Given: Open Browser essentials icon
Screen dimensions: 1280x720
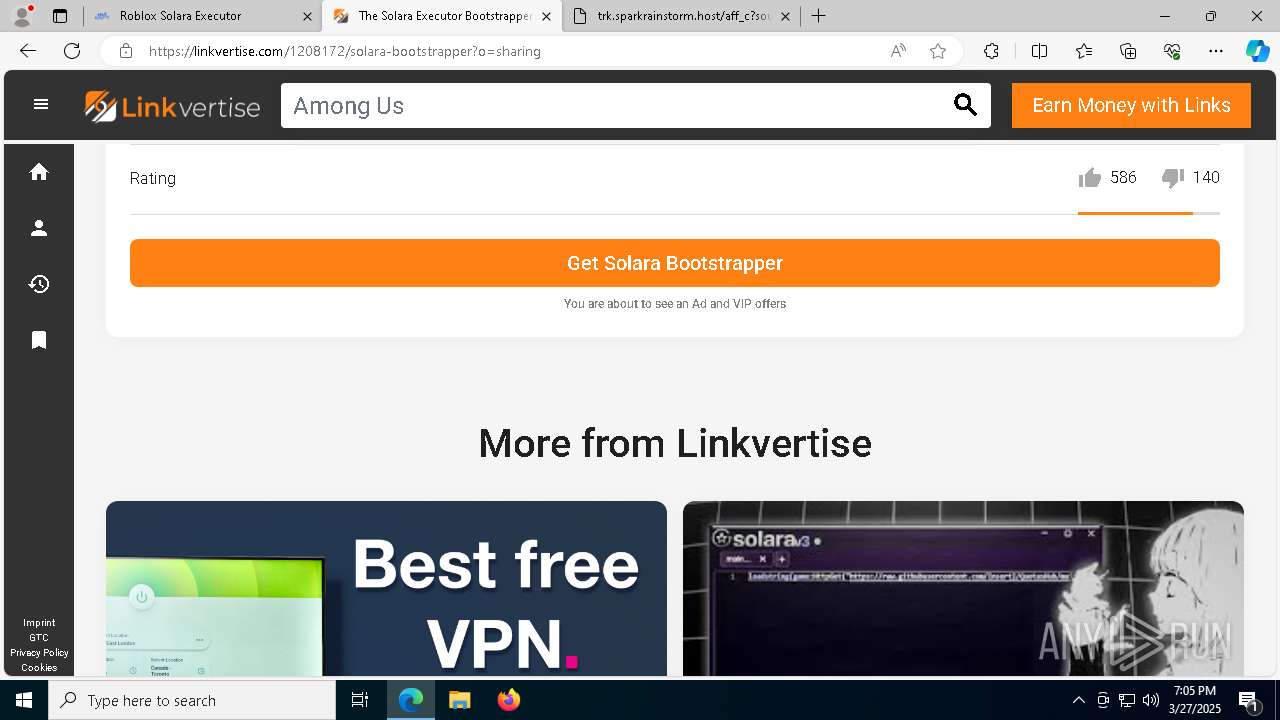Looking at the screenshot, I should [1172, 51].
